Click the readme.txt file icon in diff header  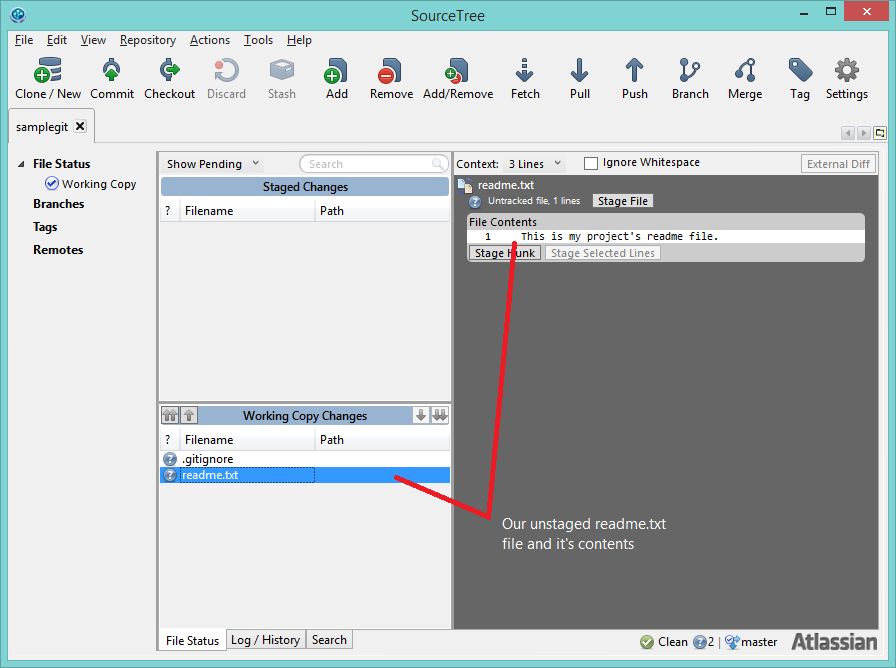pos(465,185)
